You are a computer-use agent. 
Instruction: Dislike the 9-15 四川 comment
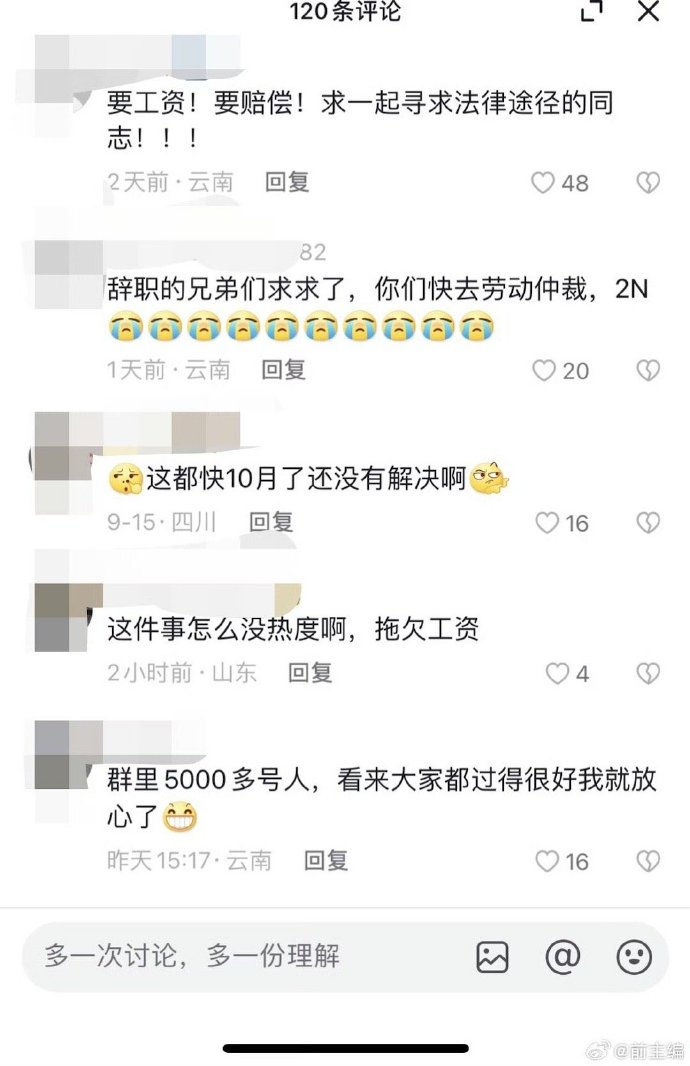[648, 522]
